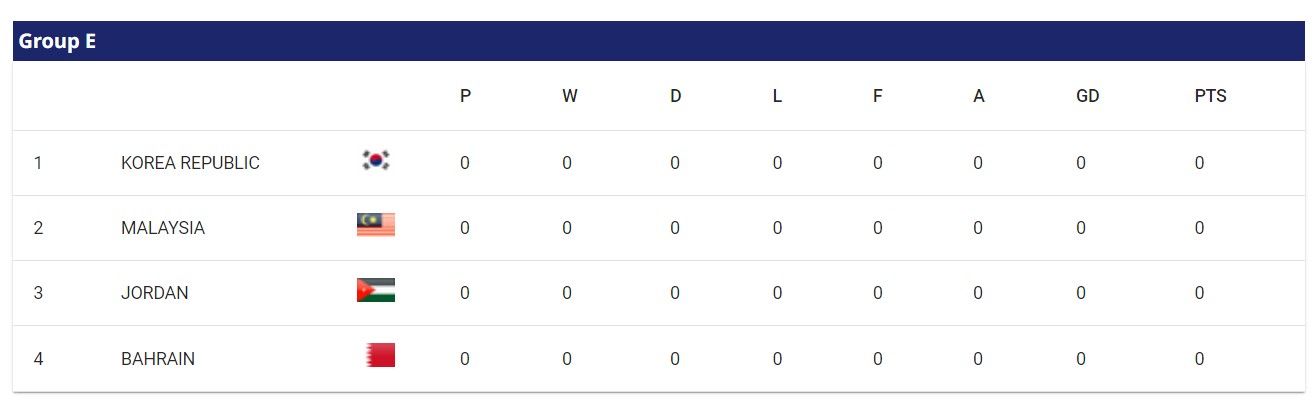
Task: Click the Bahrain flag icon
Action: click(x=380, y=355)
